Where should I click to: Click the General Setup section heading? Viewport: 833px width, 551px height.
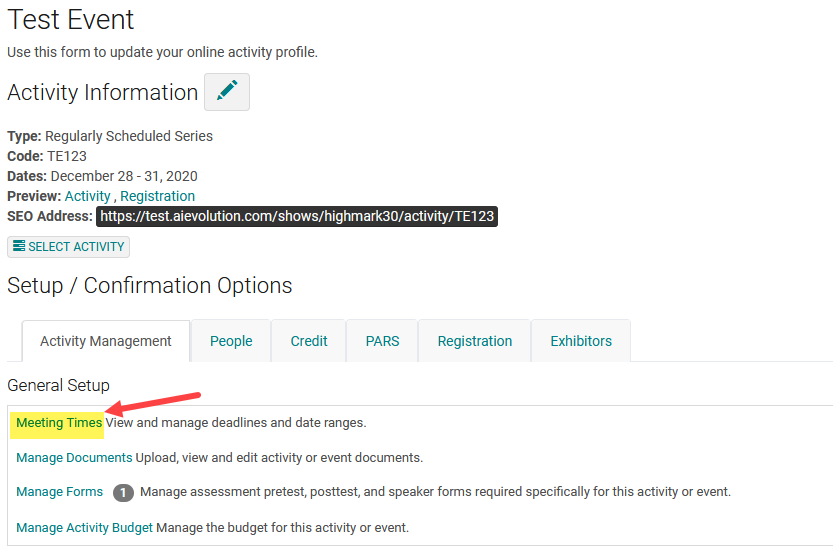coord(58,385)
